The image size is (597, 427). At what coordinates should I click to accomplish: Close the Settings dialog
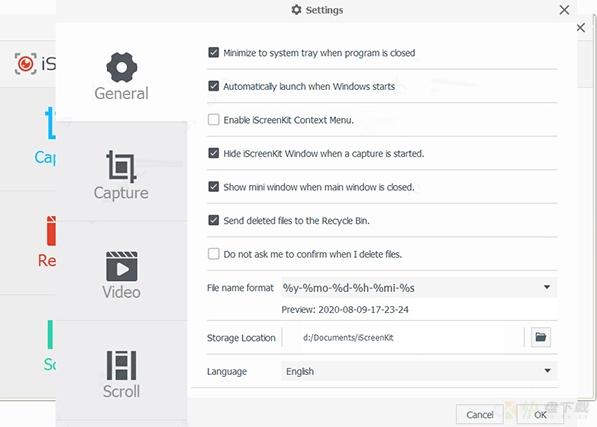point(564,10)
